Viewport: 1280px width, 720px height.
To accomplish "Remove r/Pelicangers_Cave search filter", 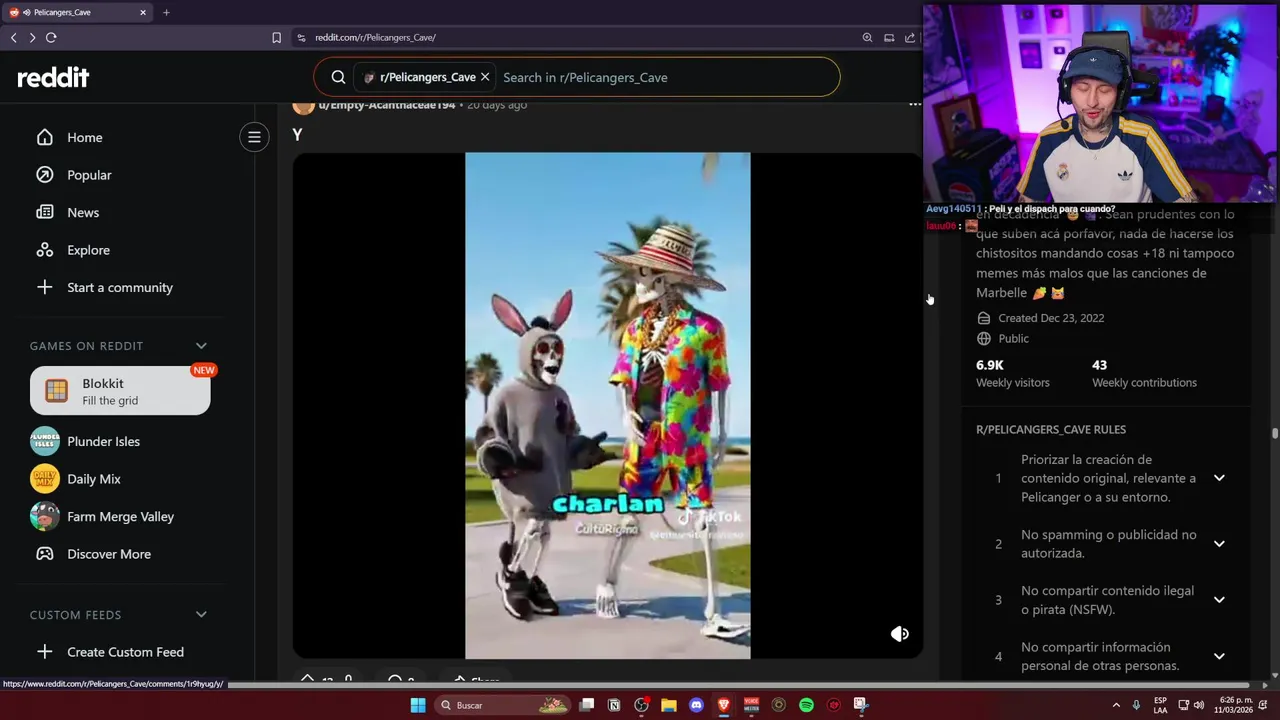I will [485, 77].
